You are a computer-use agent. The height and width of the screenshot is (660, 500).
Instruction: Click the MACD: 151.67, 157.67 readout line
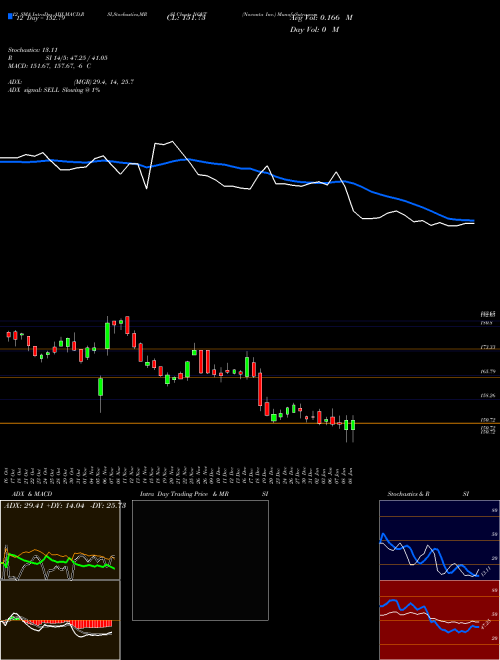[49, 66]
